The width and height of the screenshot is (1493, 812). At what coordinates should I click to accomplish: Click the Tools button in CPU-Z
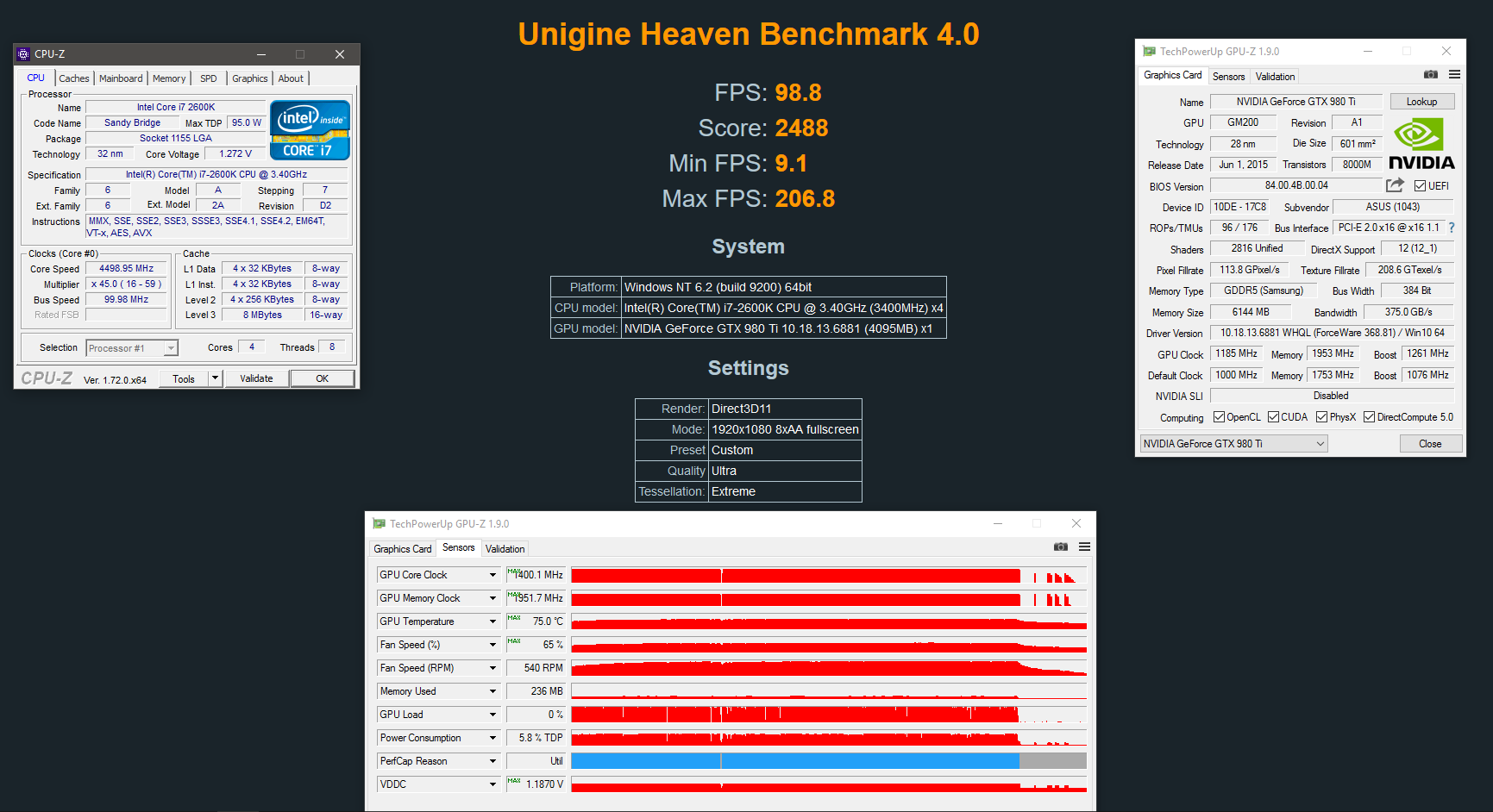[184, 378]
